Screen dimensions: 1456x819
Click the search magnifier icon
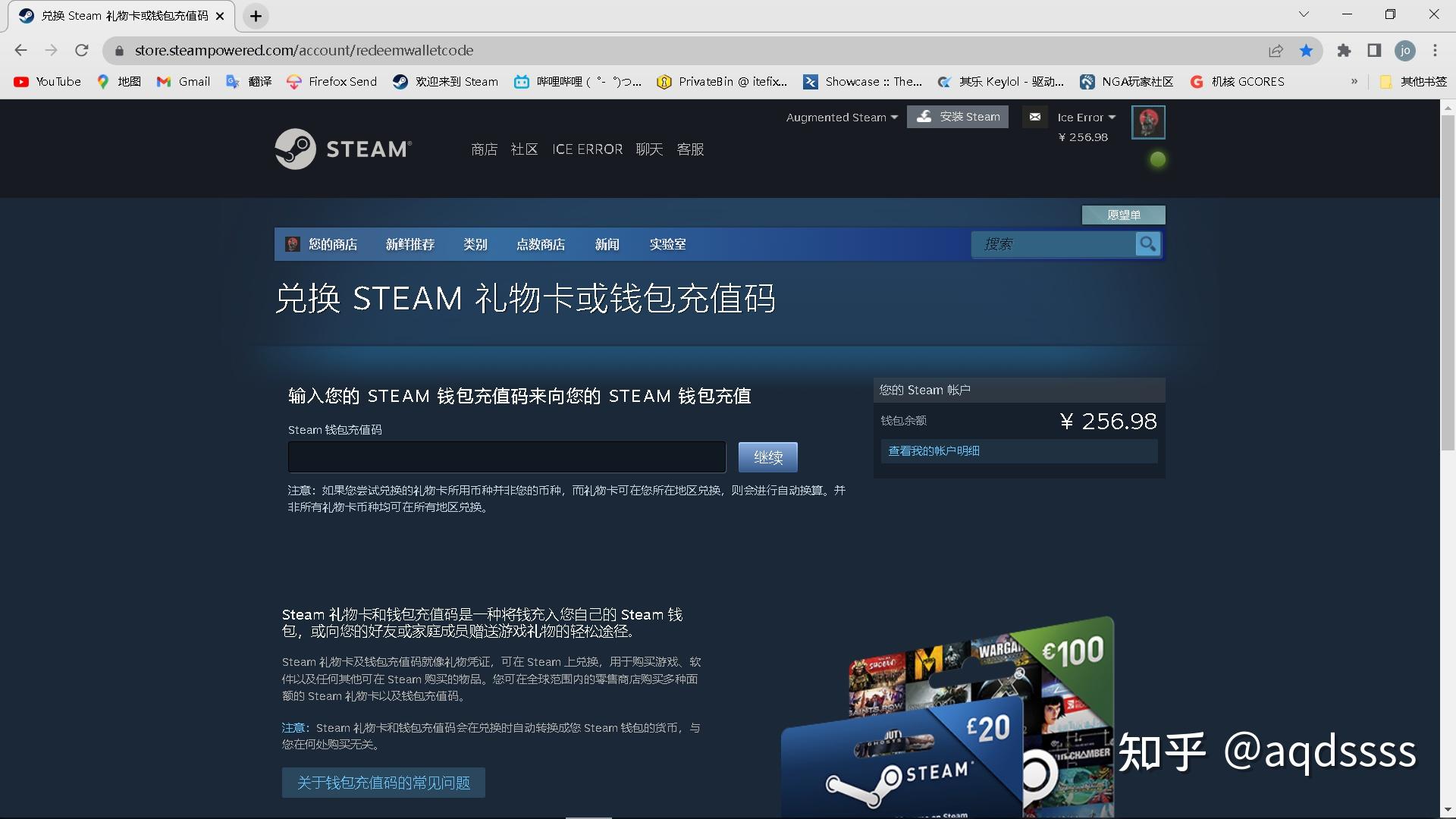pos(1147,244)
